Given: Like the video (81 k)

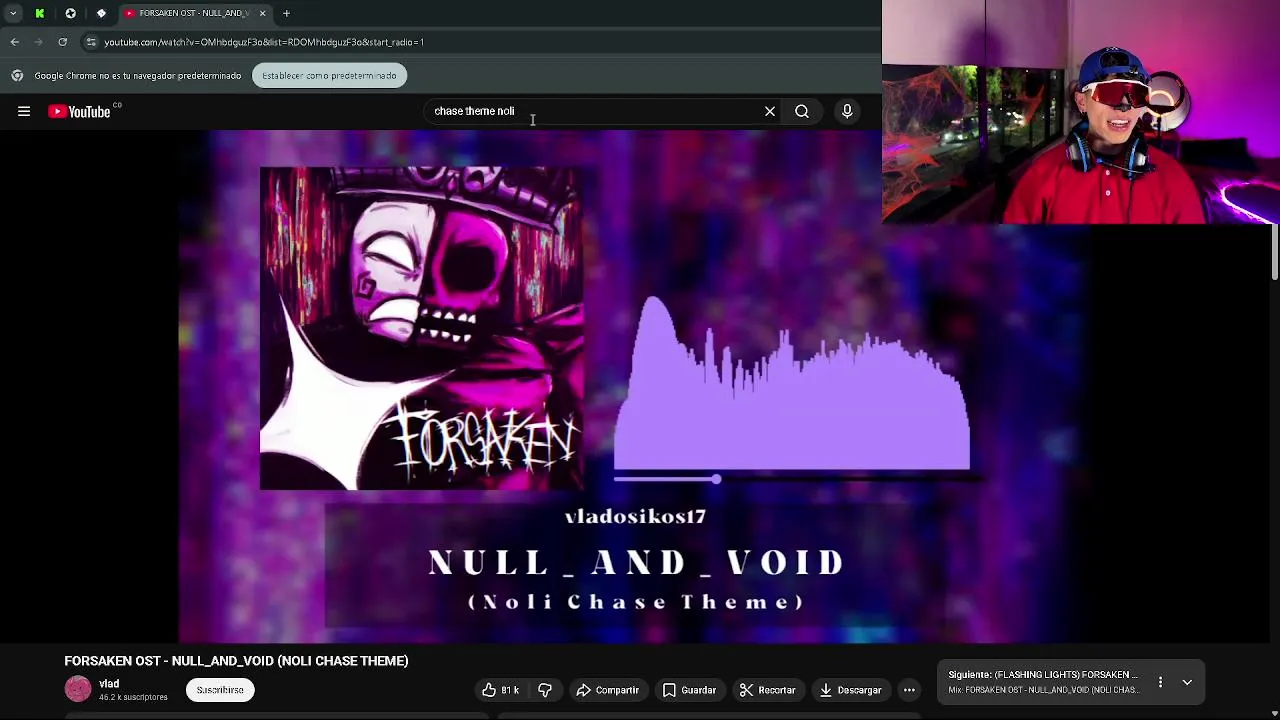Looking at the screenshot, I should point(500,690).
